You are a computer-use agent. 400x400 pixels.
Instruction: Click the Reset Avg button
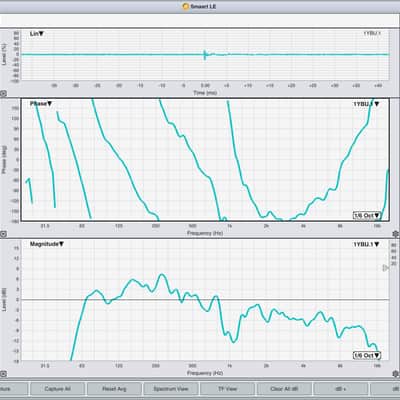(x=114, y=389)
